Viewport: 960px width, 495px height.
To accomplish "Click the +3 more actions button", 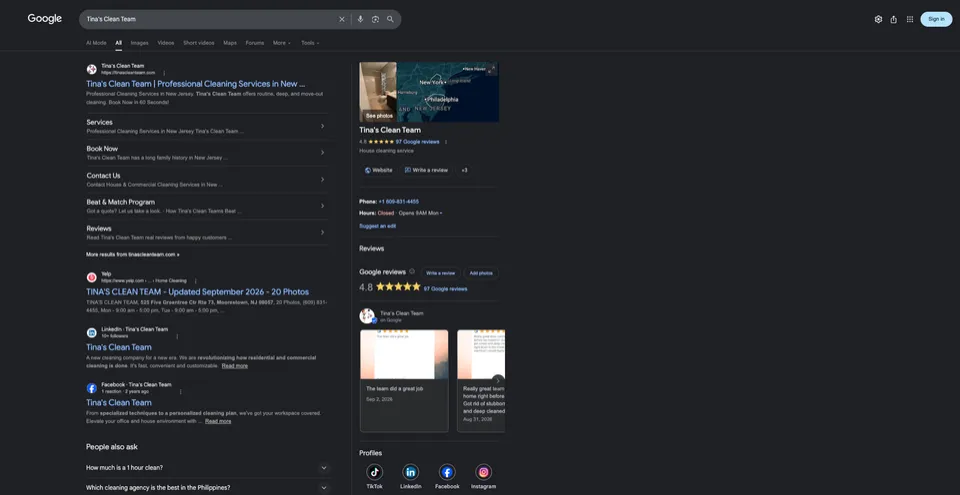I will (x=464, y=170).
